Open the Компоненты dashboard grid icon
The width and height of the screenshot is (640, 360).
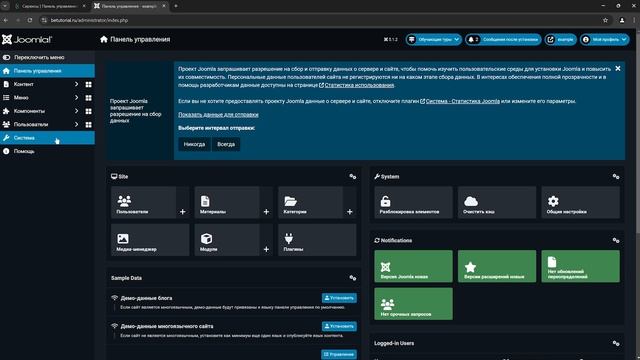pos(88,111)
